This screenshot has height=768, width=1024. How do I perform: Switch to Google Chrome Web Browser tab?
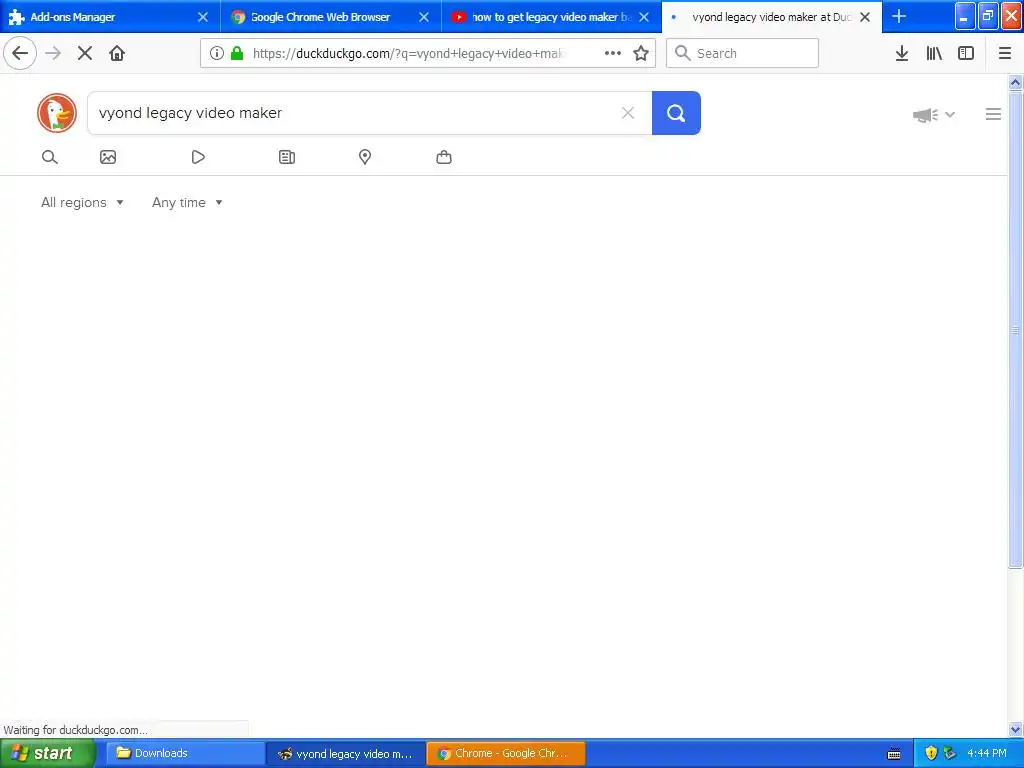330,17
